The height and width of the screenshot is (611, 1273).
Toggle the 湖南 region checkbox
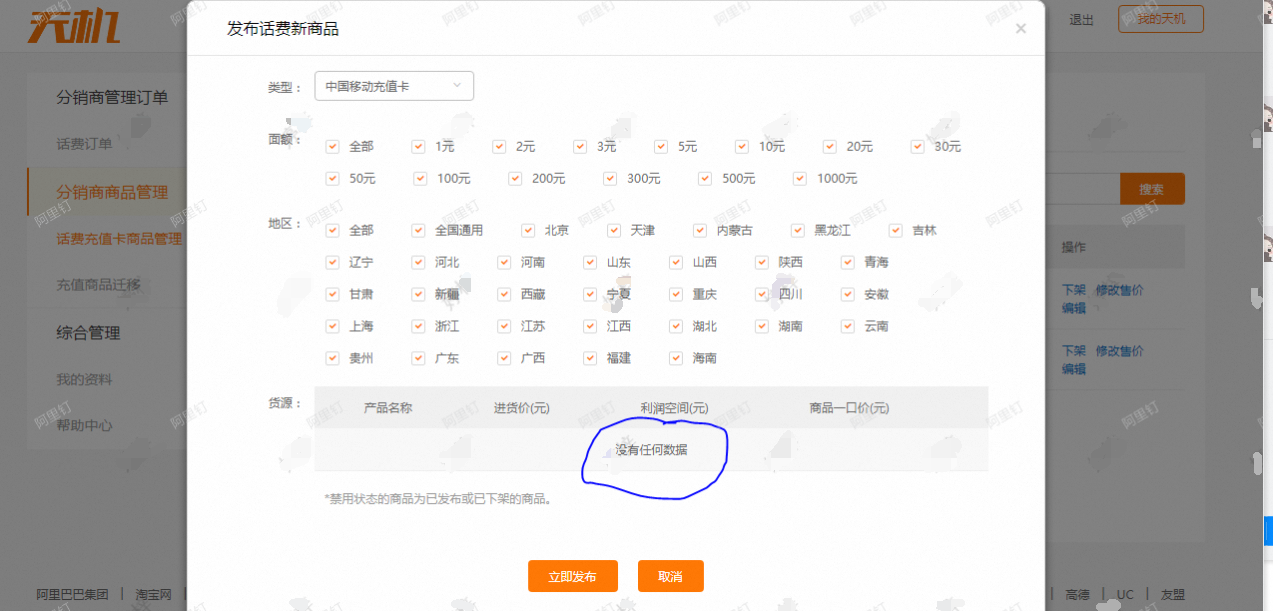tap(762, 326)
